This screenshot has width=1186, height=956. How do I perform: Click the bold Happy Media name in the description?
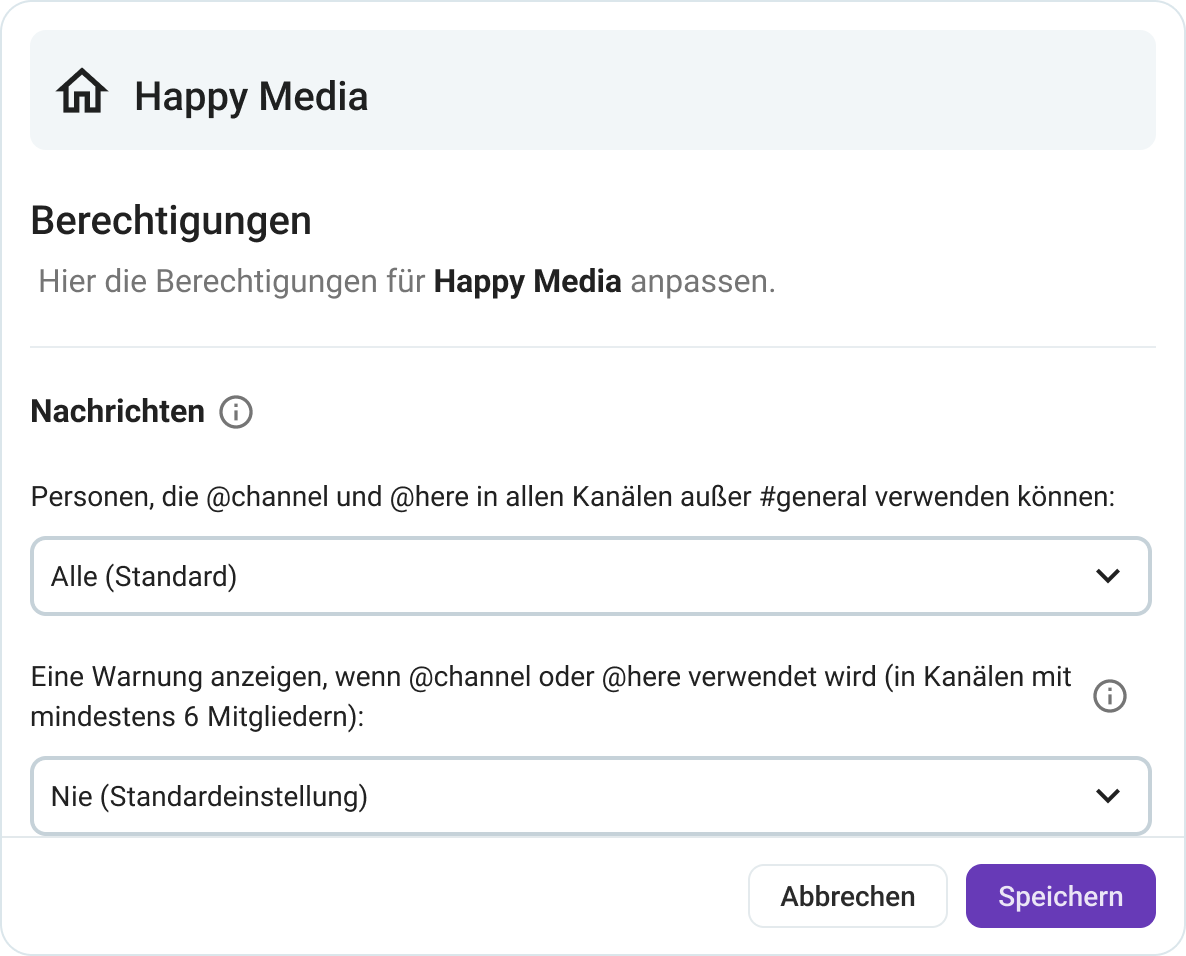tap(527, 282)
